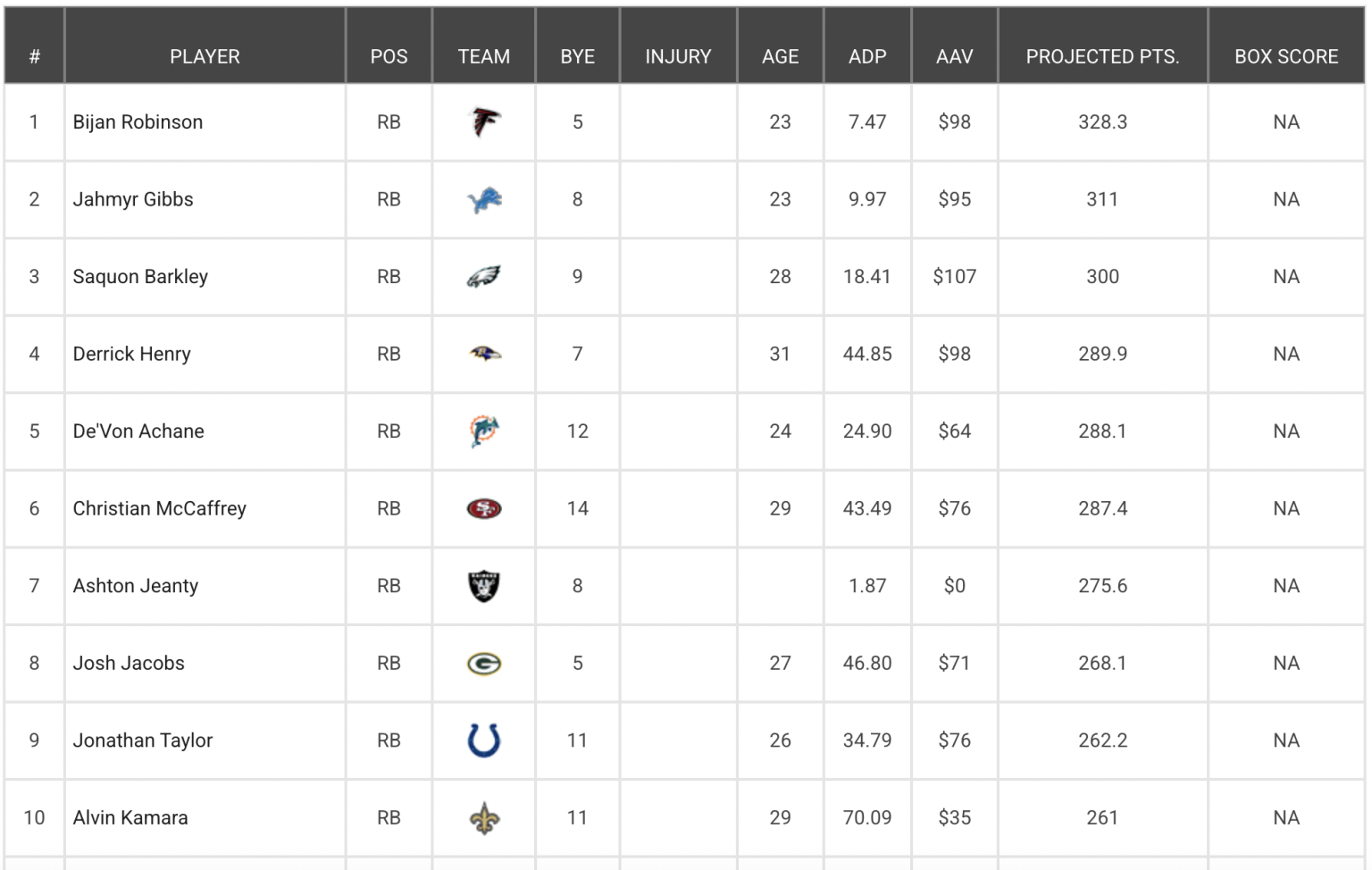Click Ashton Jeanty's player name
1372x870 pixels.
coord(136,586)
